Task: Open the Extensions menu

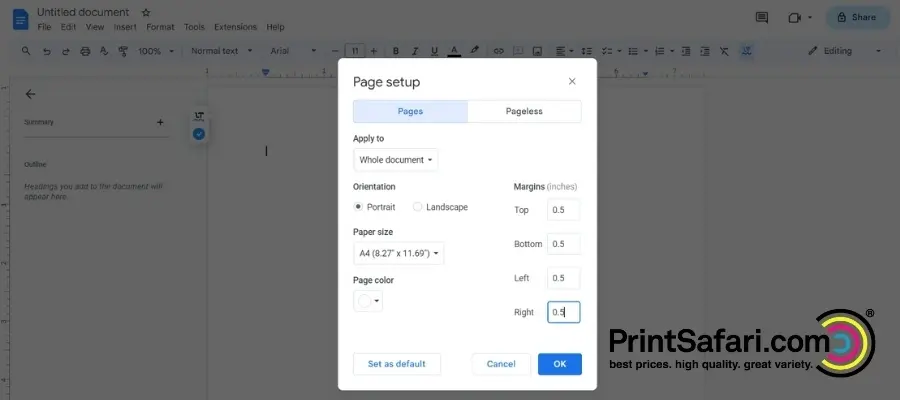Action: coord(235,27)
